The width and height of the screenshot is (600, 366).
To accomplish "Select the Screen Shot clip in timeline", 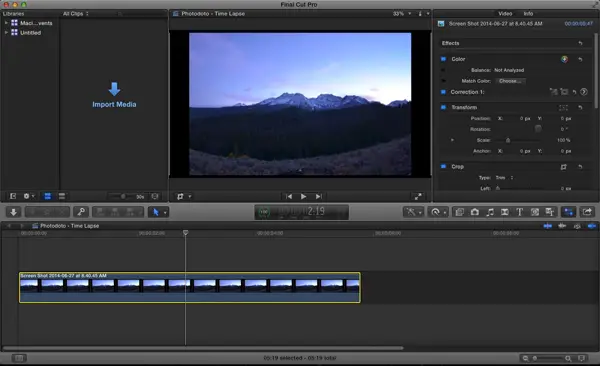I will coord(190,288).
